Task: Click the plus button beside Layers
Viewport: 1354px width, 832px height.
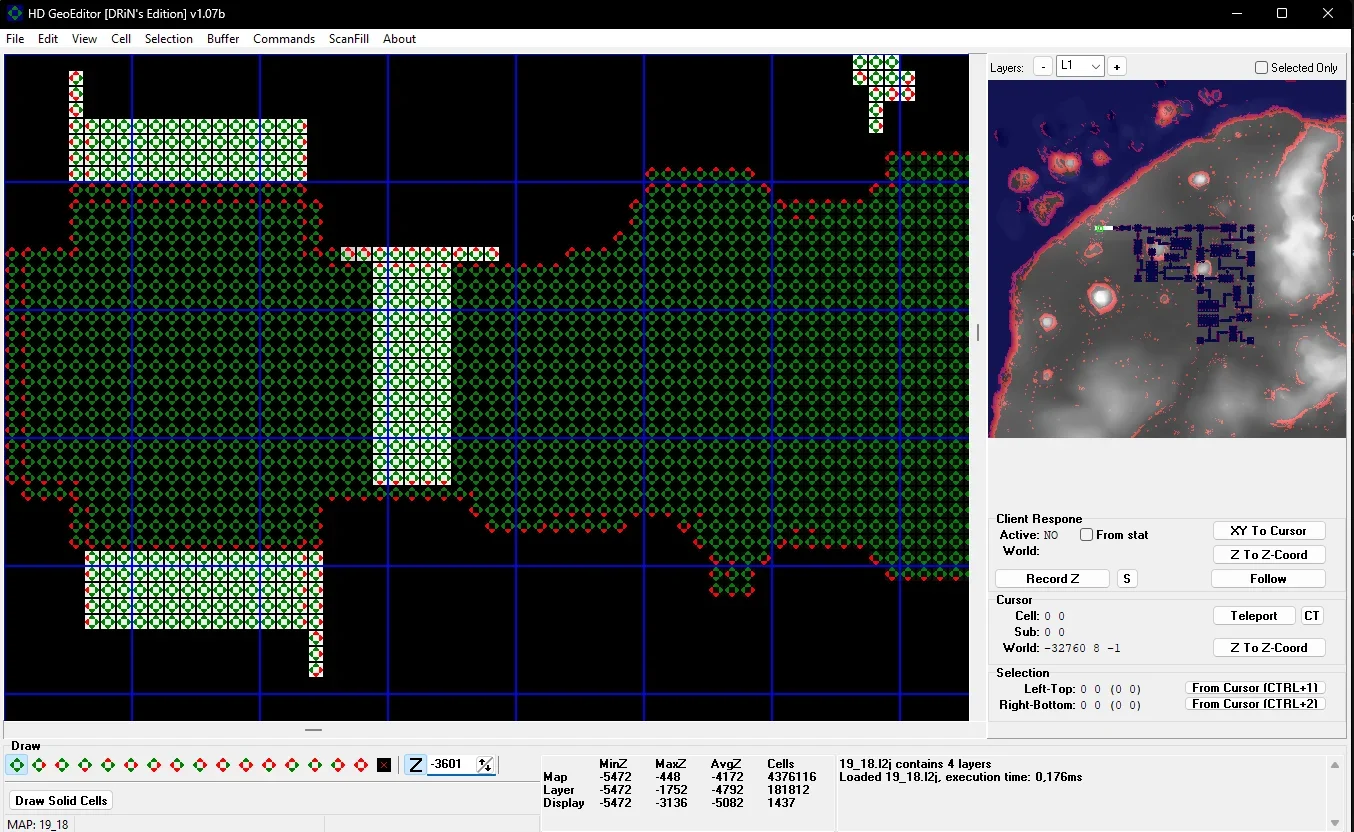Action: click(x=1117, y=67)
